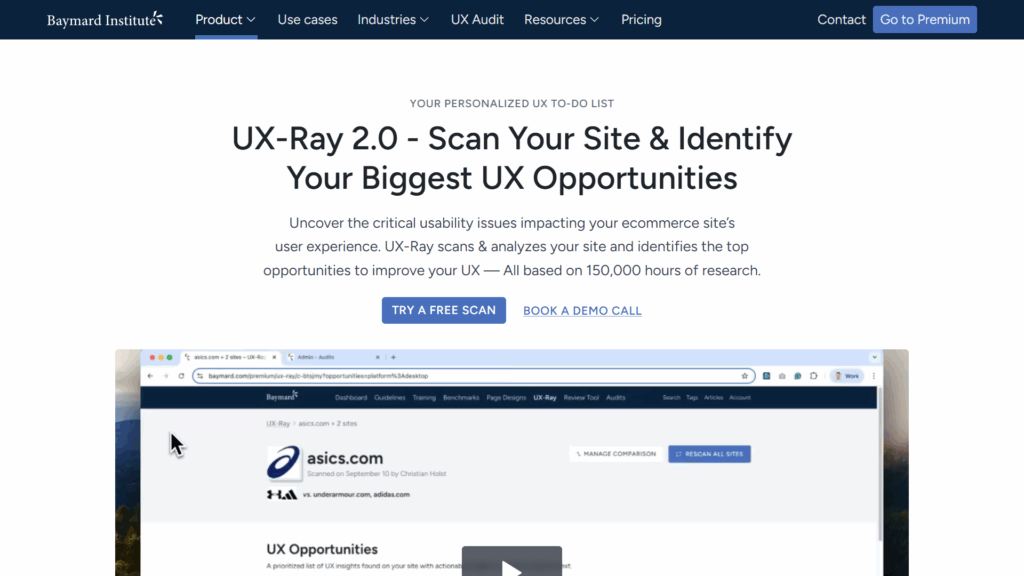Expand the Product dropdown menu
1024x576 pixels.
(225, 19)
